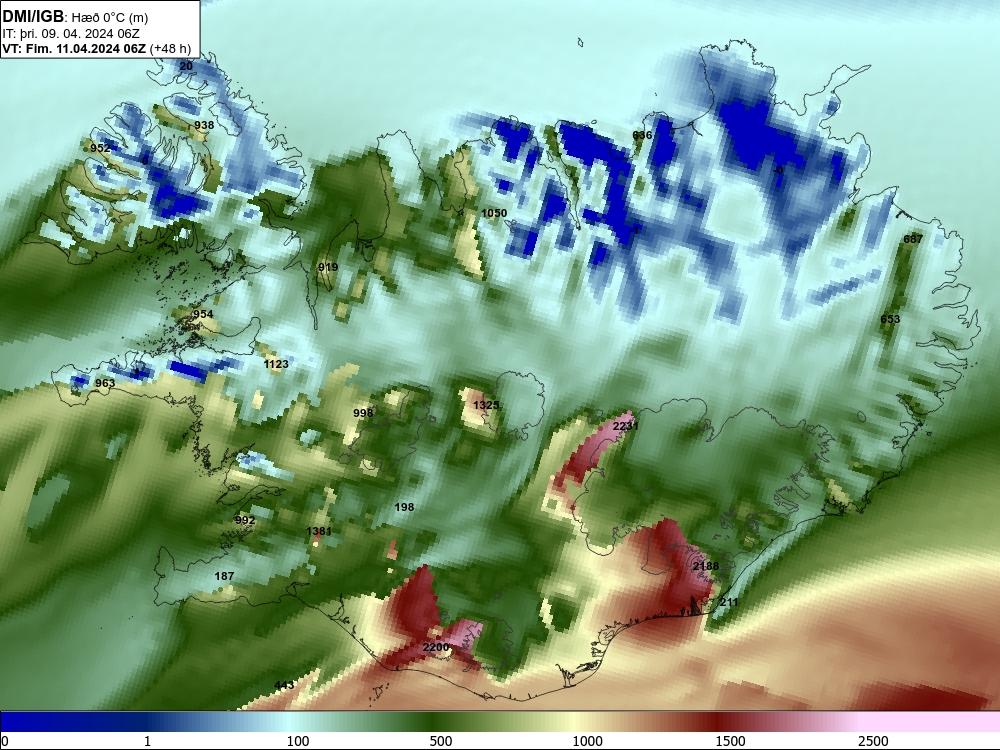Screen dimensions: 1000x750
Task: Click the map value 687
Action: [913, 239]
